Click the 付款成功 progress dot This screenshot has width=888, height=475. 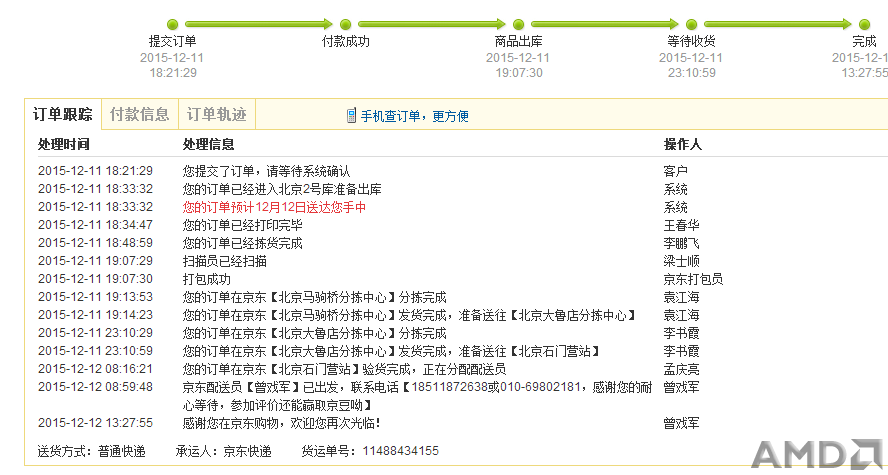point(345,24)
